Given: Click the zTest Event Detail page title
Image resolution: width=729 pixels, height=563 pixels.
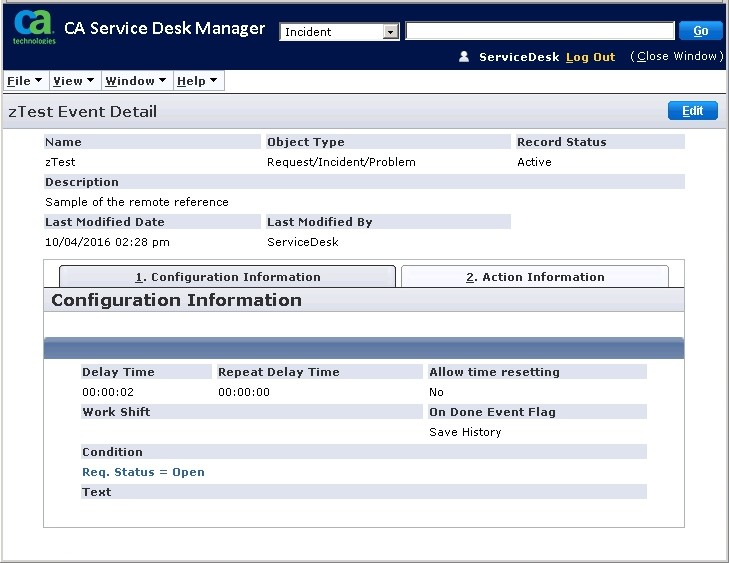Looking at the screenshot, I should [82, 112].
